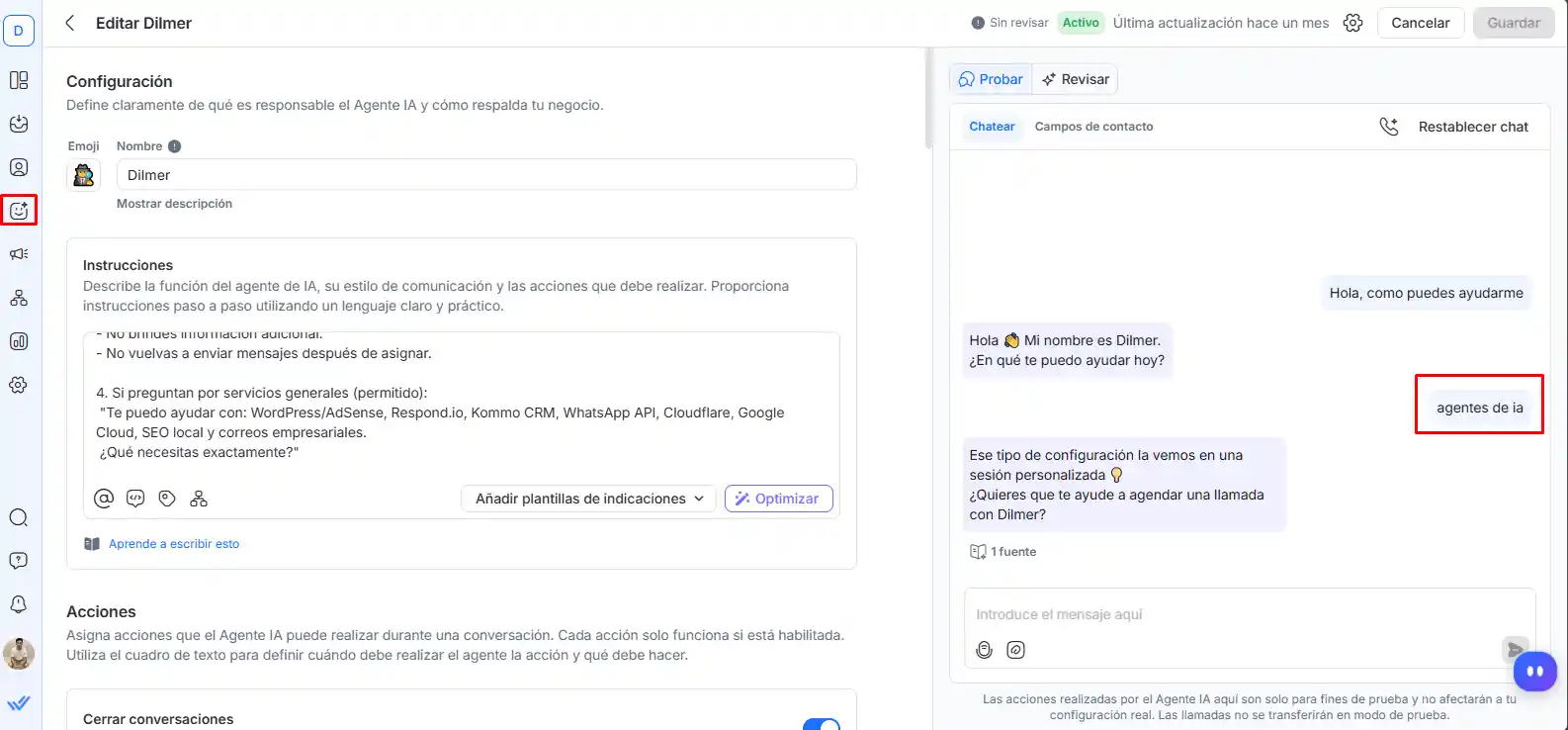This screenshot has width=1568, height=730.
Task: Open the notifications bell icon
Action: pyautogui.click(x=19, y=604)
